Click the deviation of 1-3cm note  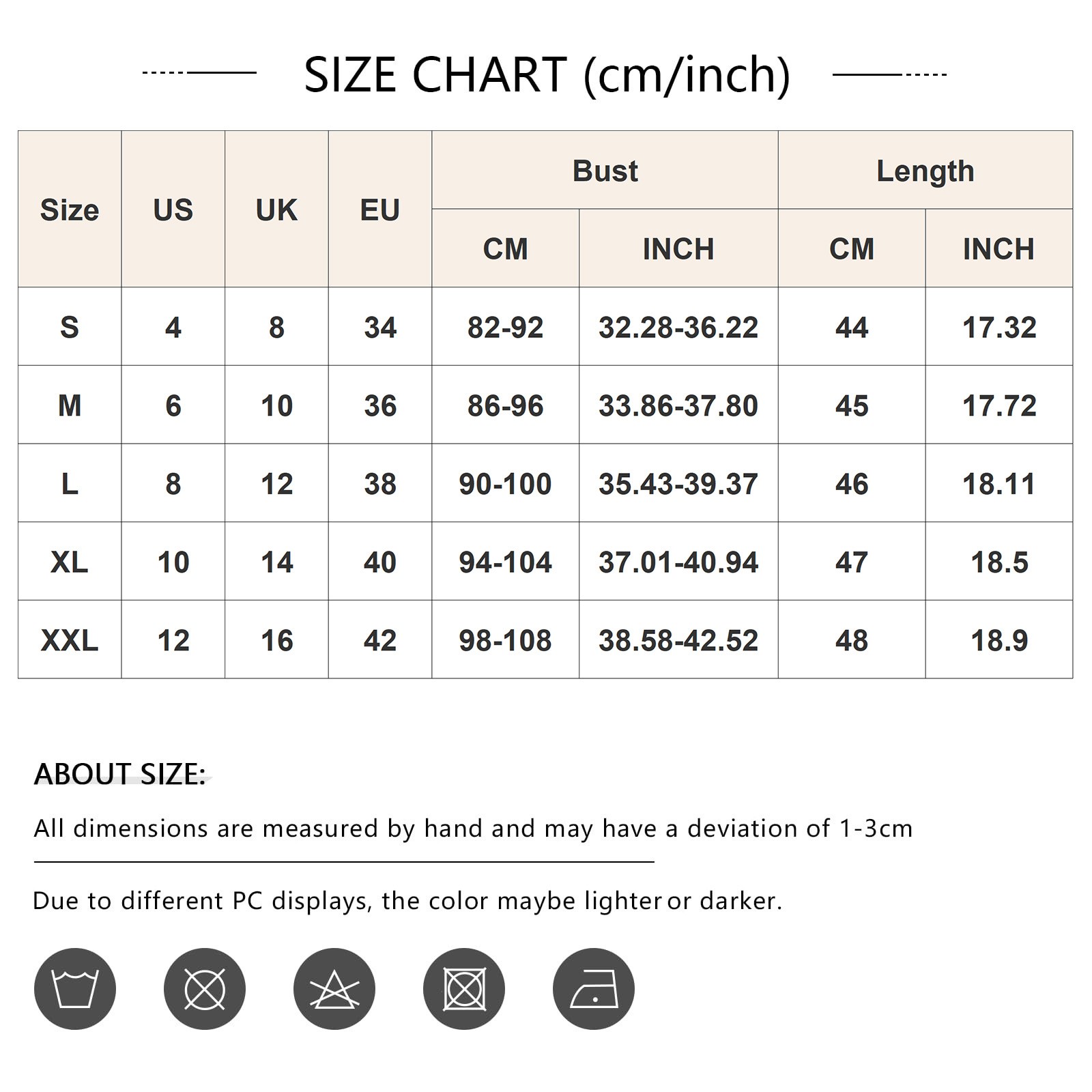(x=473, y=829)
